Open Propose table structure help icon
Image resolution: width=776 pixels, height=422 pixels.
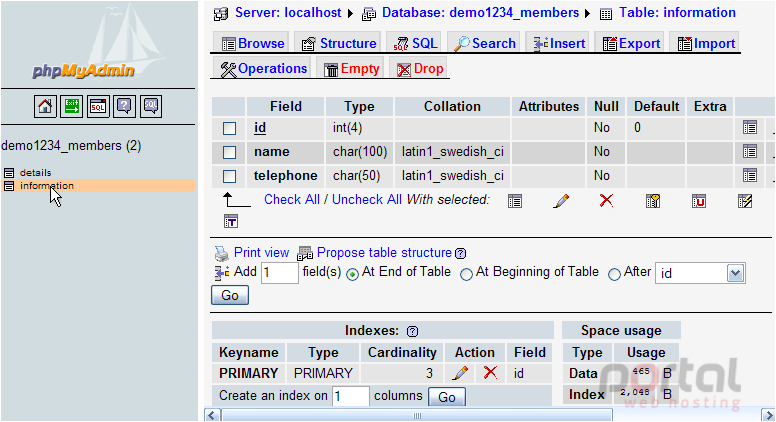(460, 253)
